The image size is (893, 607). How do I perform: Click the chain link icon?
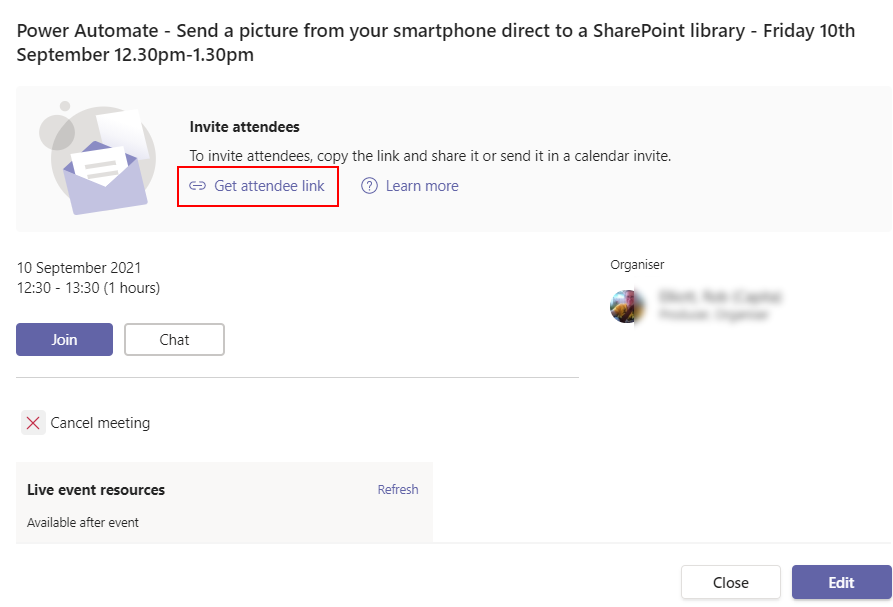[x=197, y=186]
